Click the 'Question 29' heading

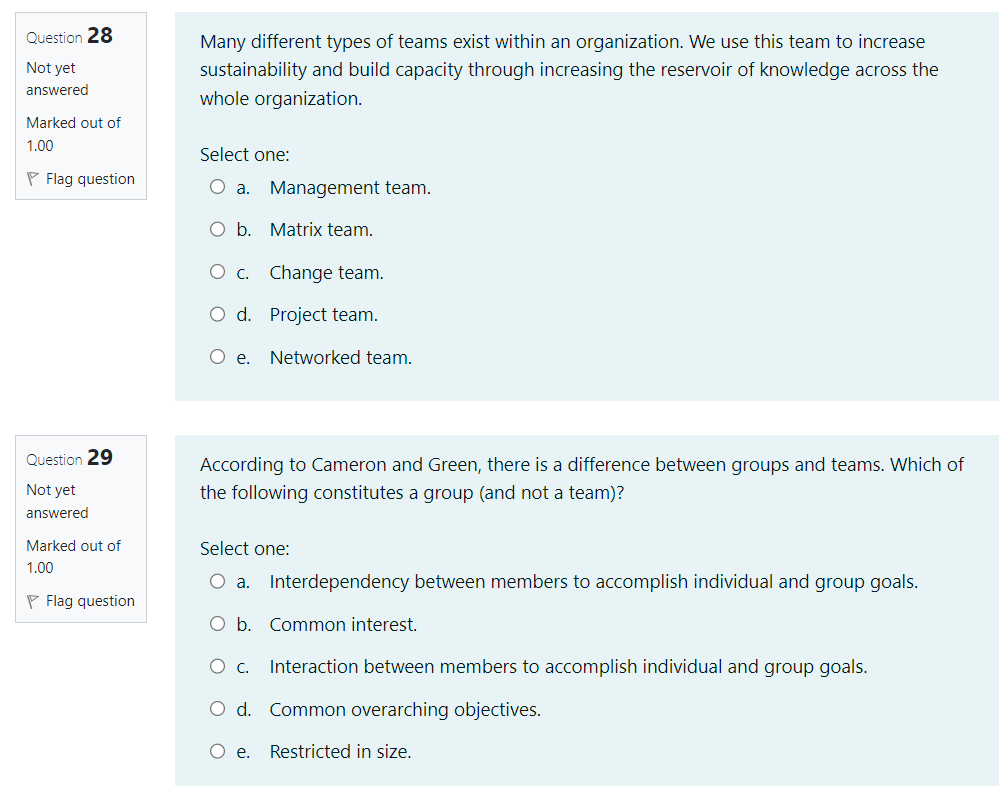[67, 458]
